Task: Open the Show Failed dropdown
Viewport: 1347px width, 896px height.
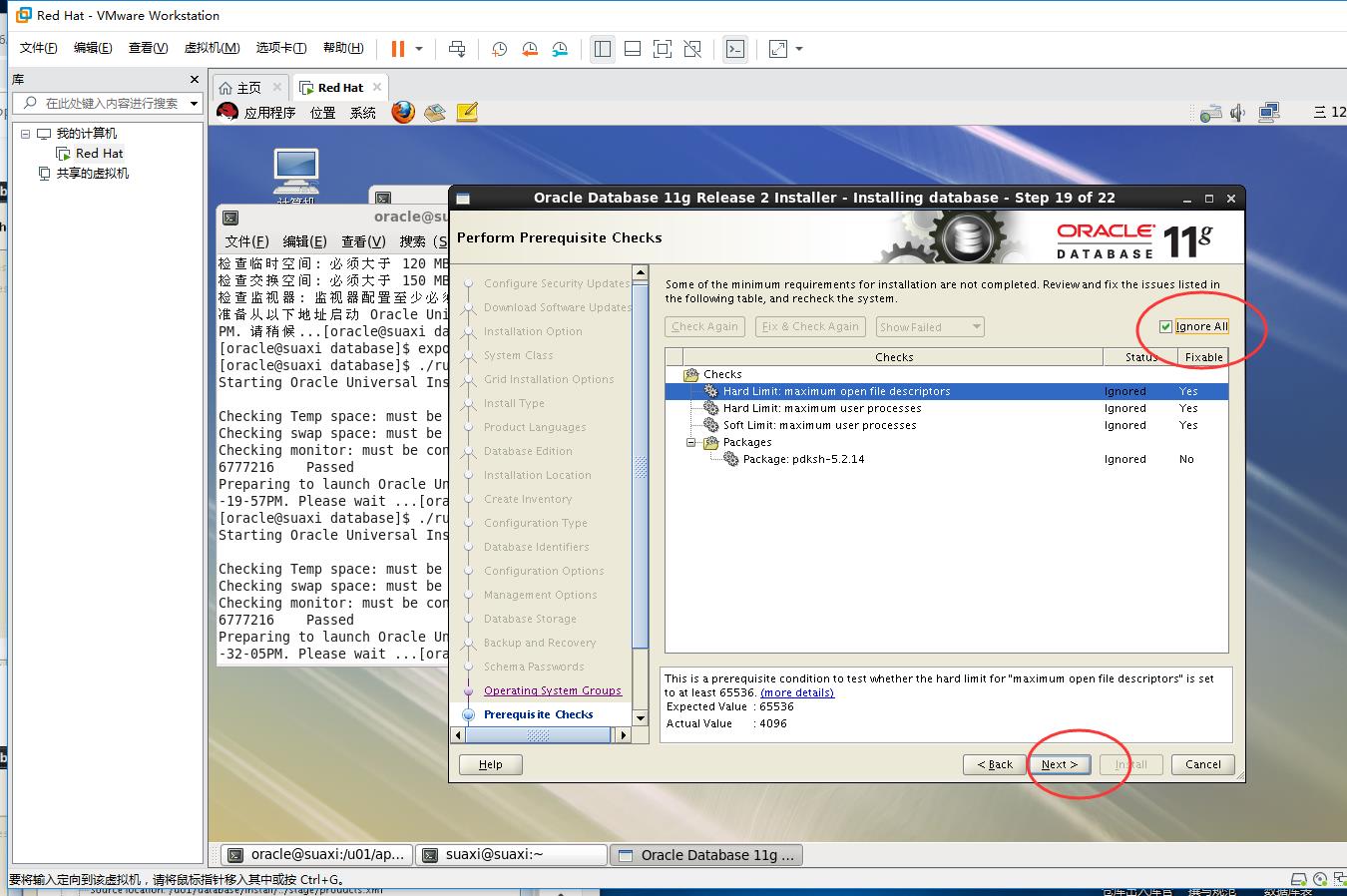Action: (930, 326)
